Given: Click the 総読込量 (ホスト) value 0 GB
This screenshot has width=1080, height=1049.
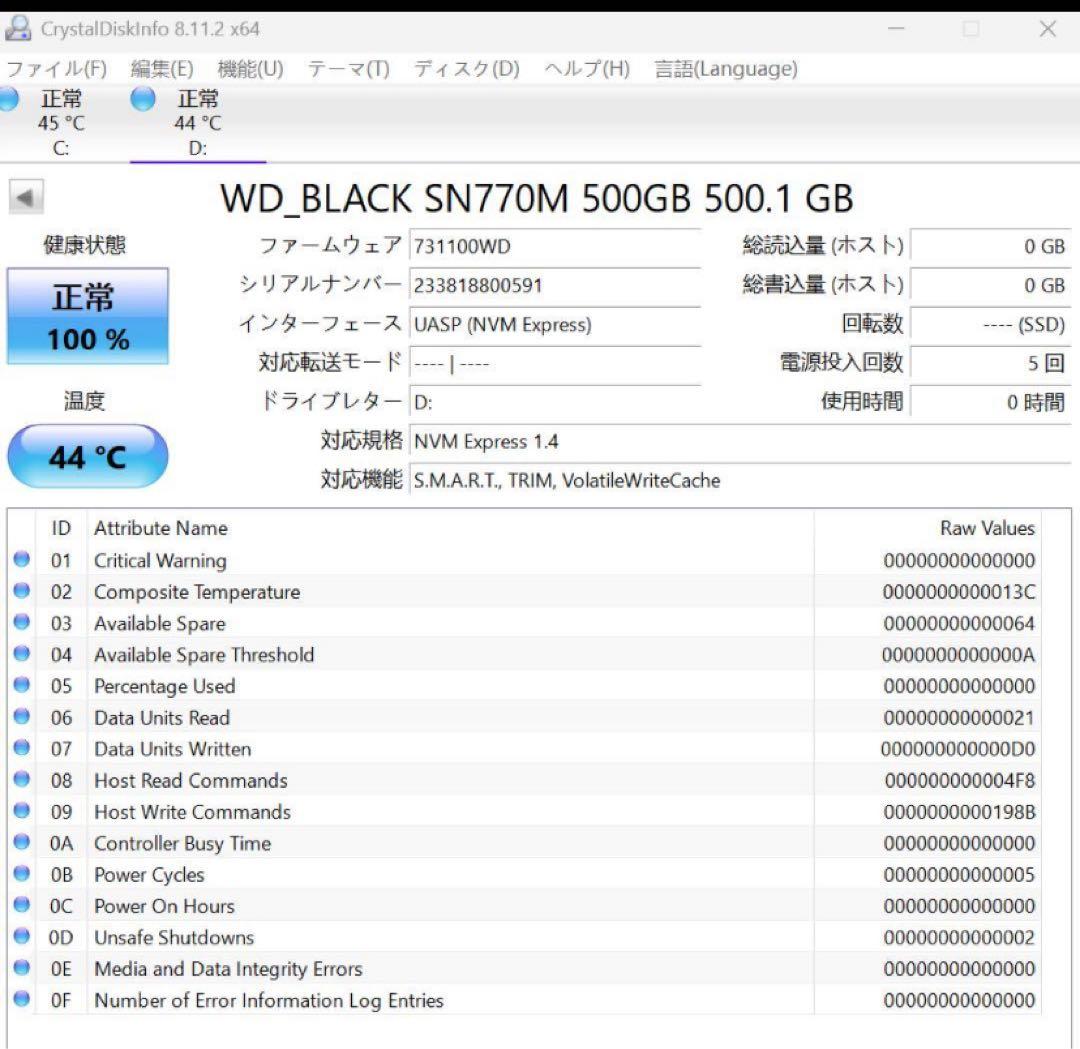Looking at the screenshot, I should [x=990, y=247].
